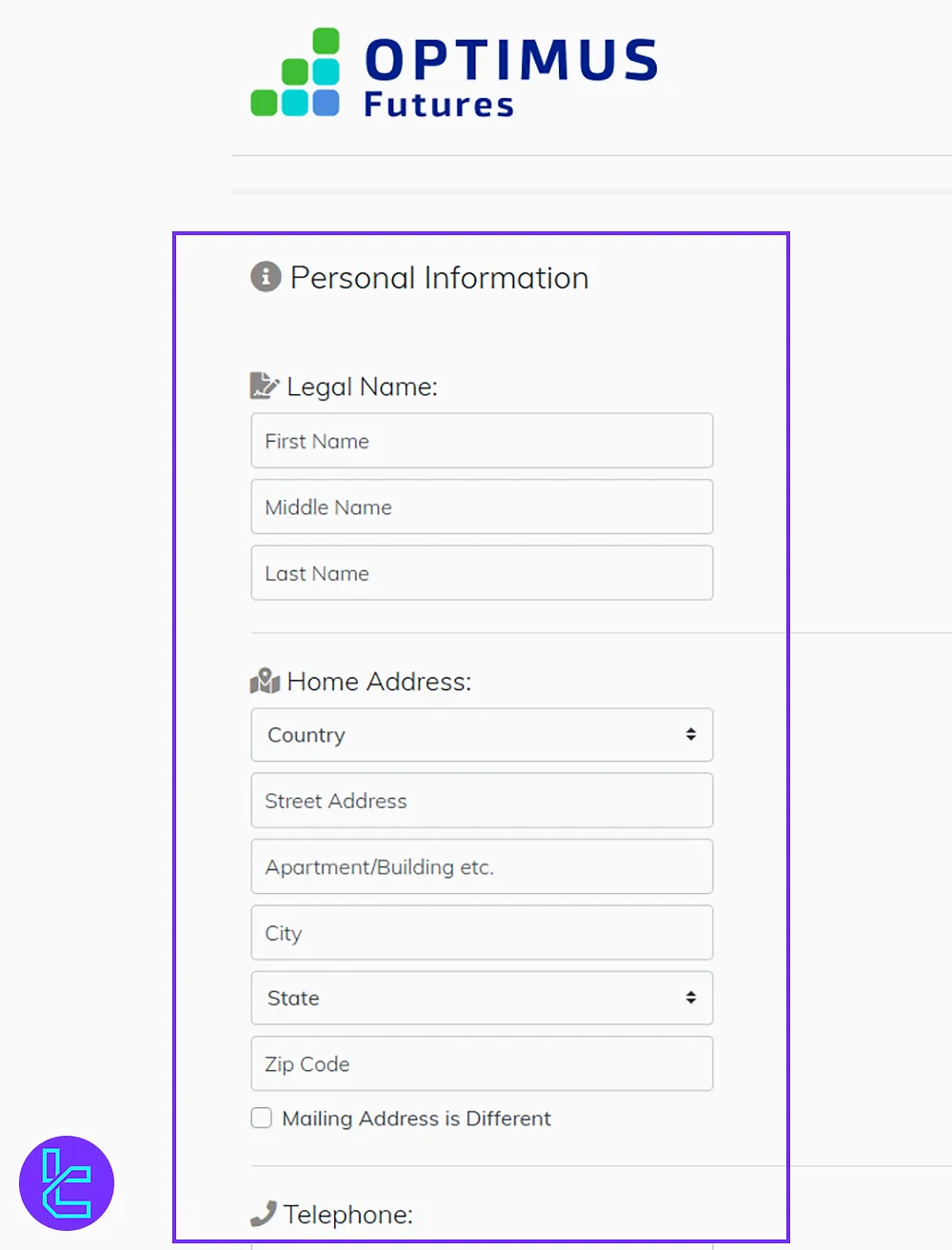
Task: Focus the City field
Action: pyautogui.click(x=482, y=933)
